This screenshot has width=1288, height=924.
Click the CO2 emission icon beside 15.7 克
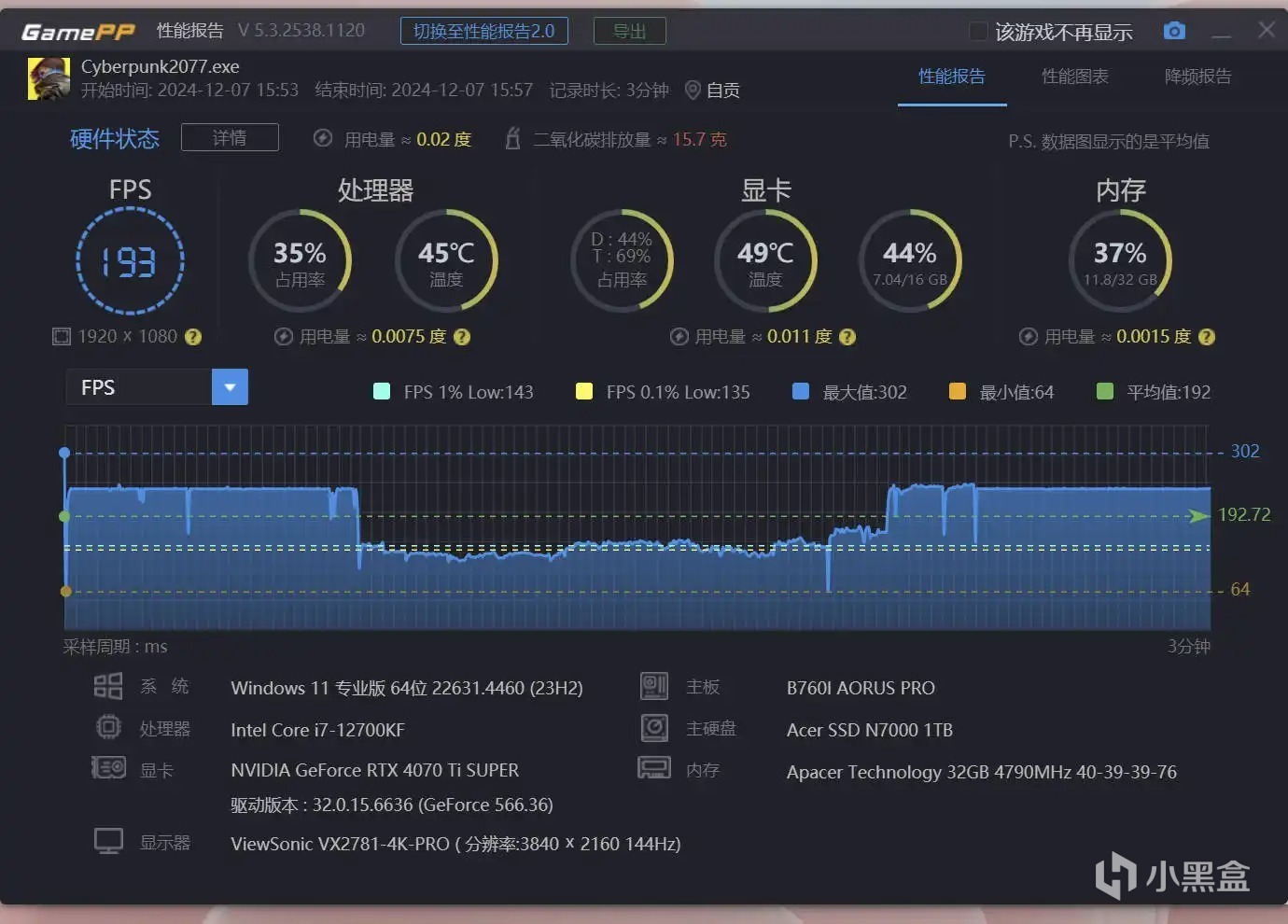pyautogui.click(x=512, y=138)
